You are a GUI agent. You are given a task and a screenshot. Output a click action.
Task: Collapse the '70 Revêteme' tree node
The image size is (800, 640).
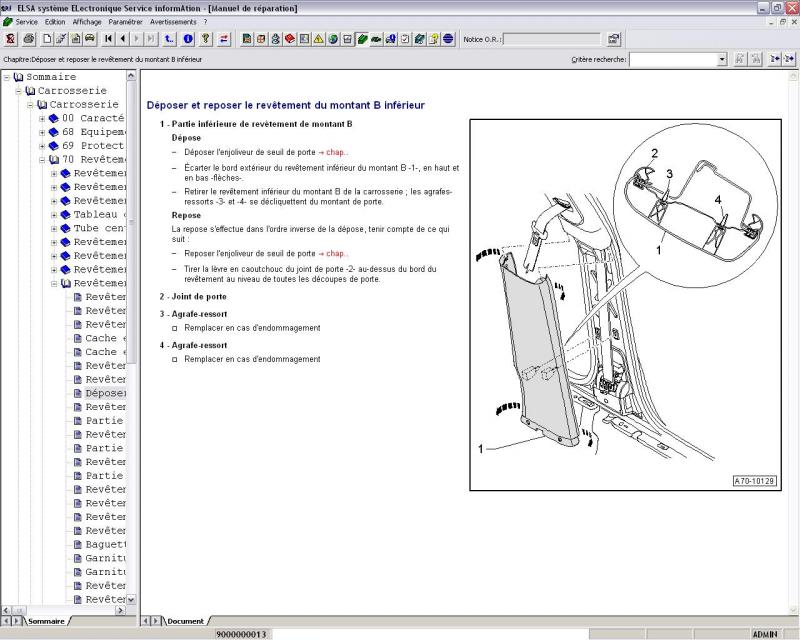(x=42, y=160)
